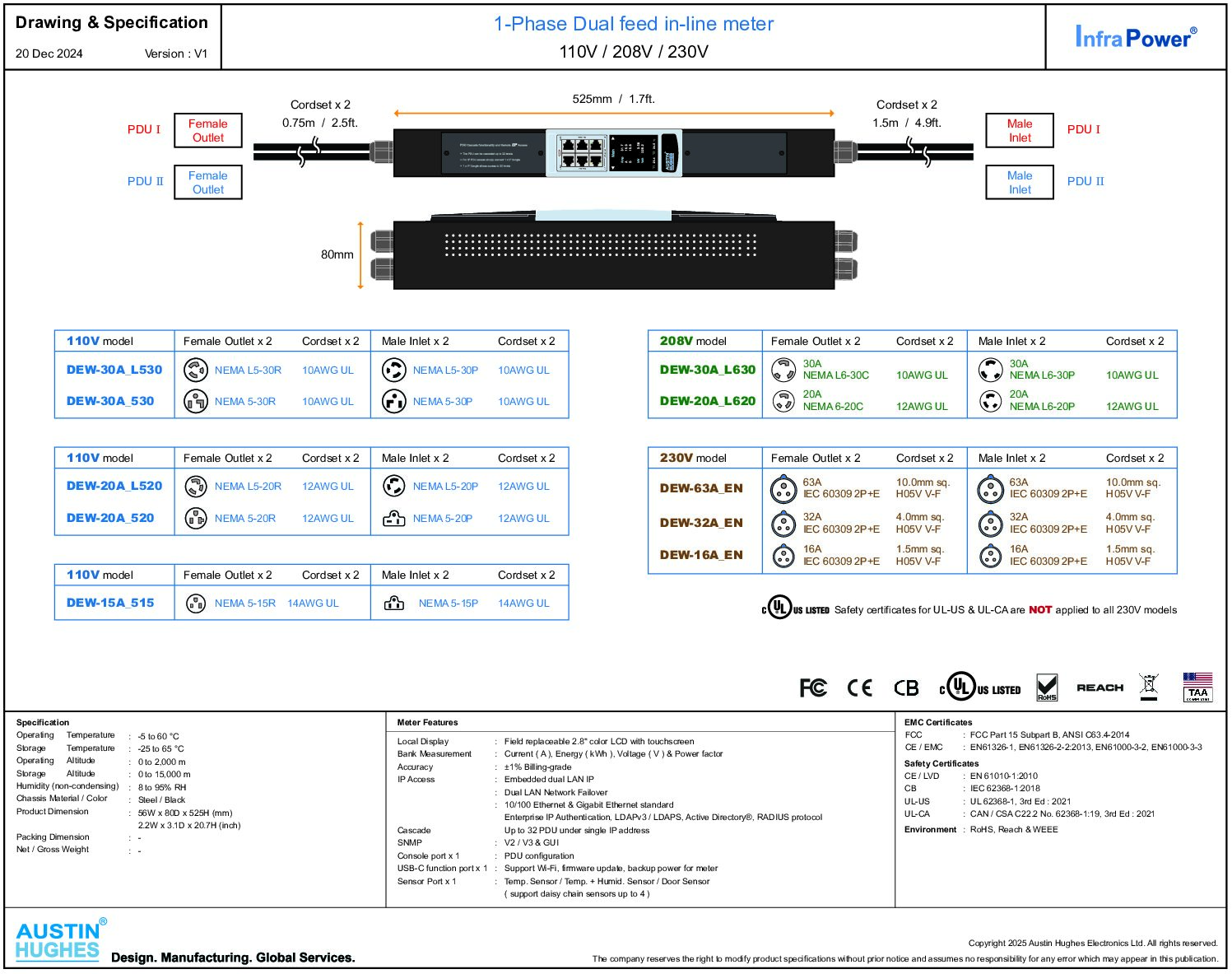Click the 110V / 208V / 230V subtitle

634,52
